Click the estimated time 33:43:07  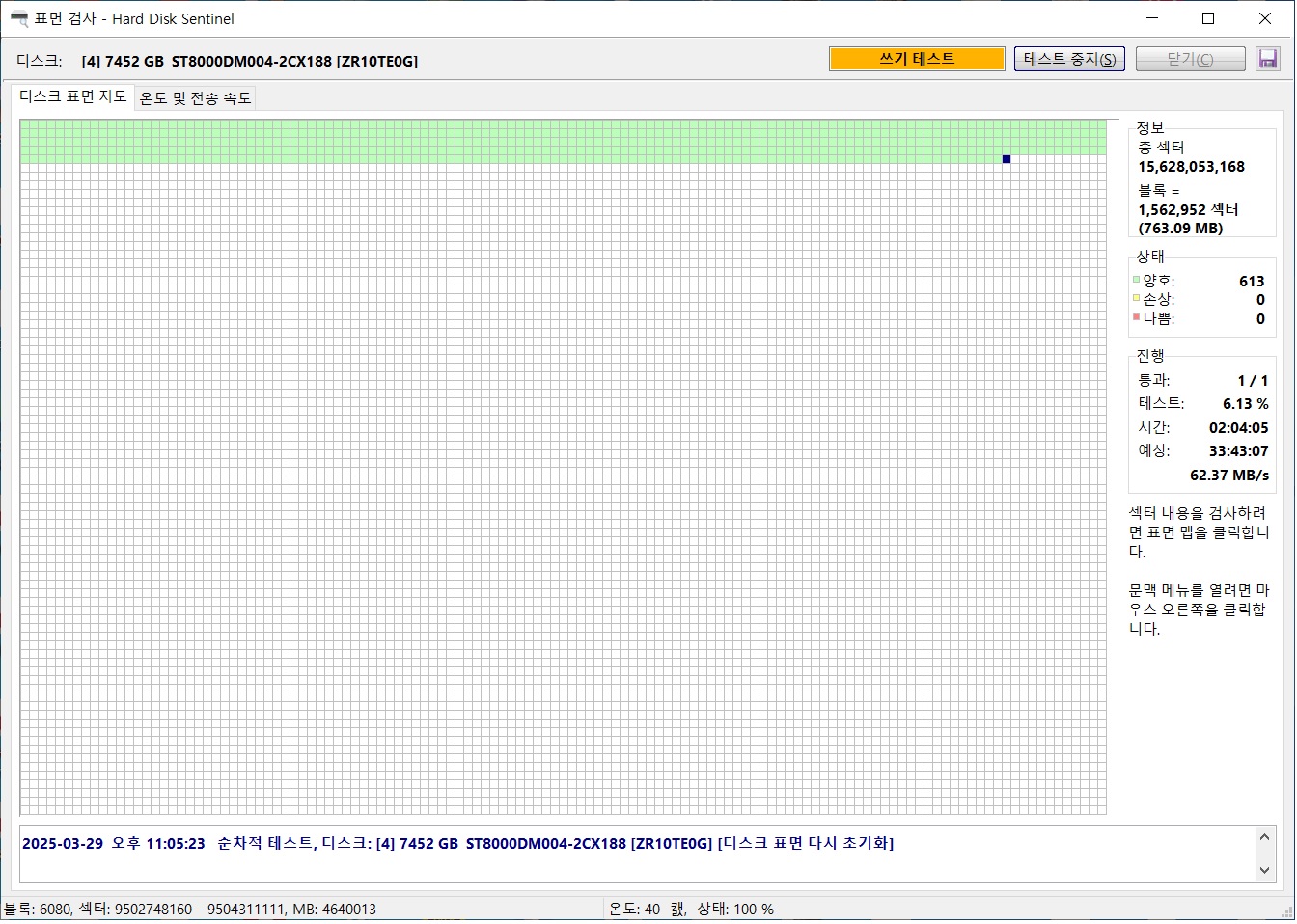[1239, 451]
